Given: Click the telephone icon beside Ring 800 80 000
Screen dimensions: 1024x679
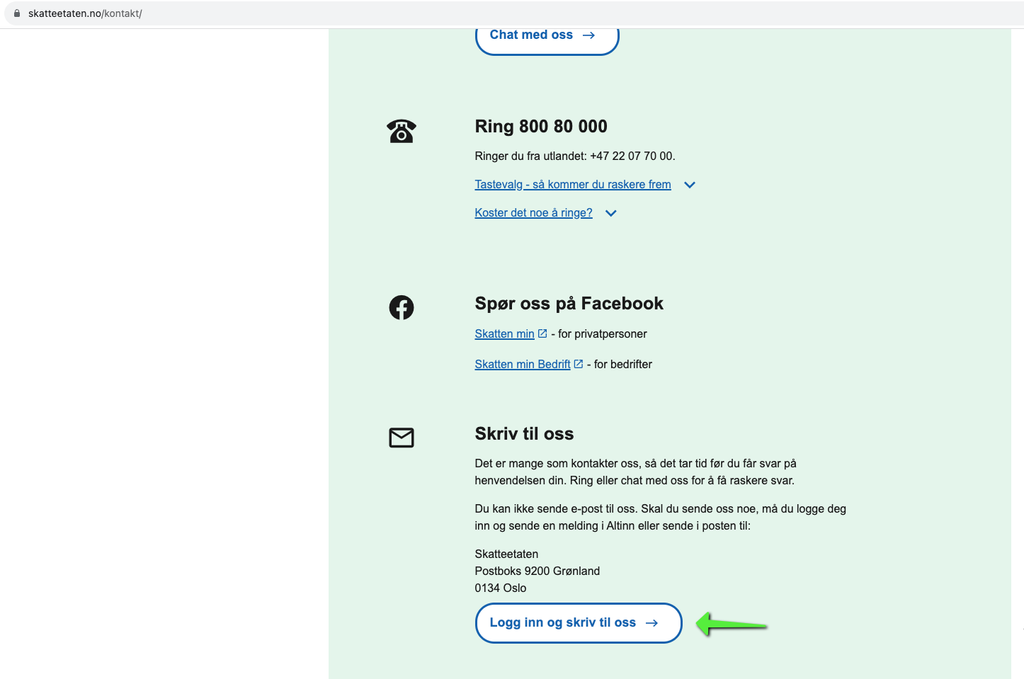Looking at the screenshot, I should click(401, 131).
